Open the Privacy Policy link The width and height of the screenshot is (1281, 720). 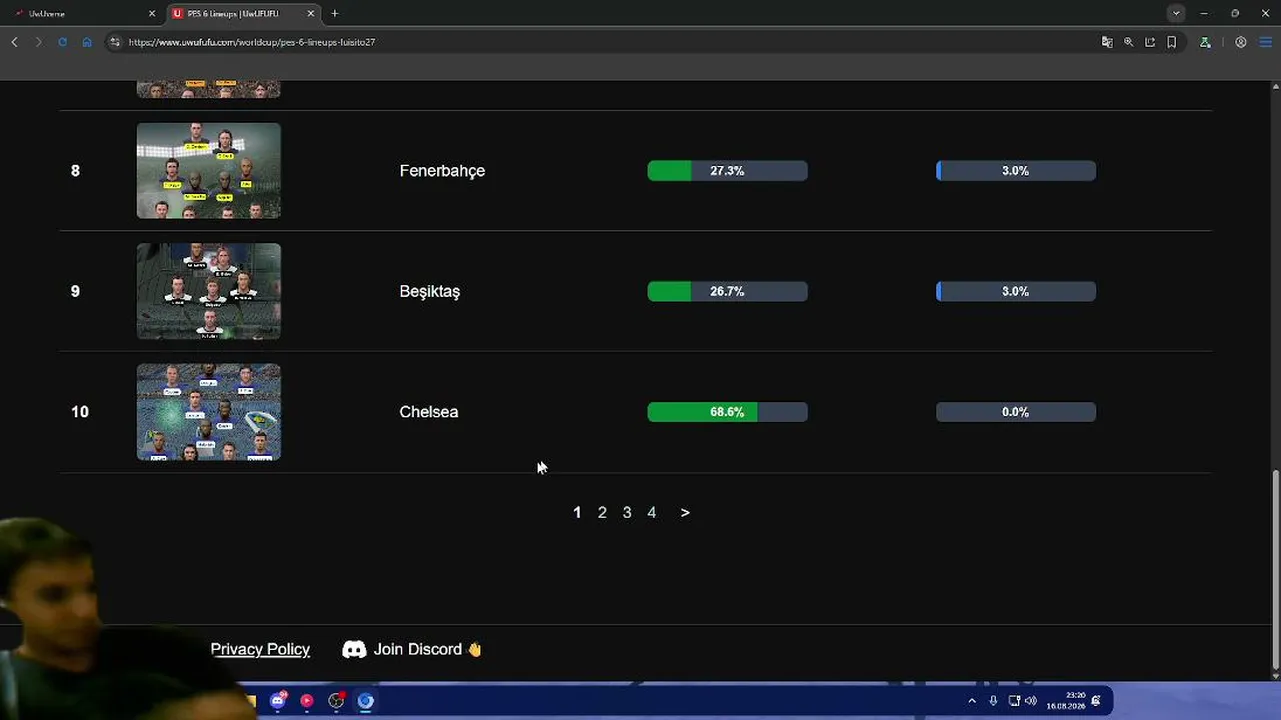[260, 649]
